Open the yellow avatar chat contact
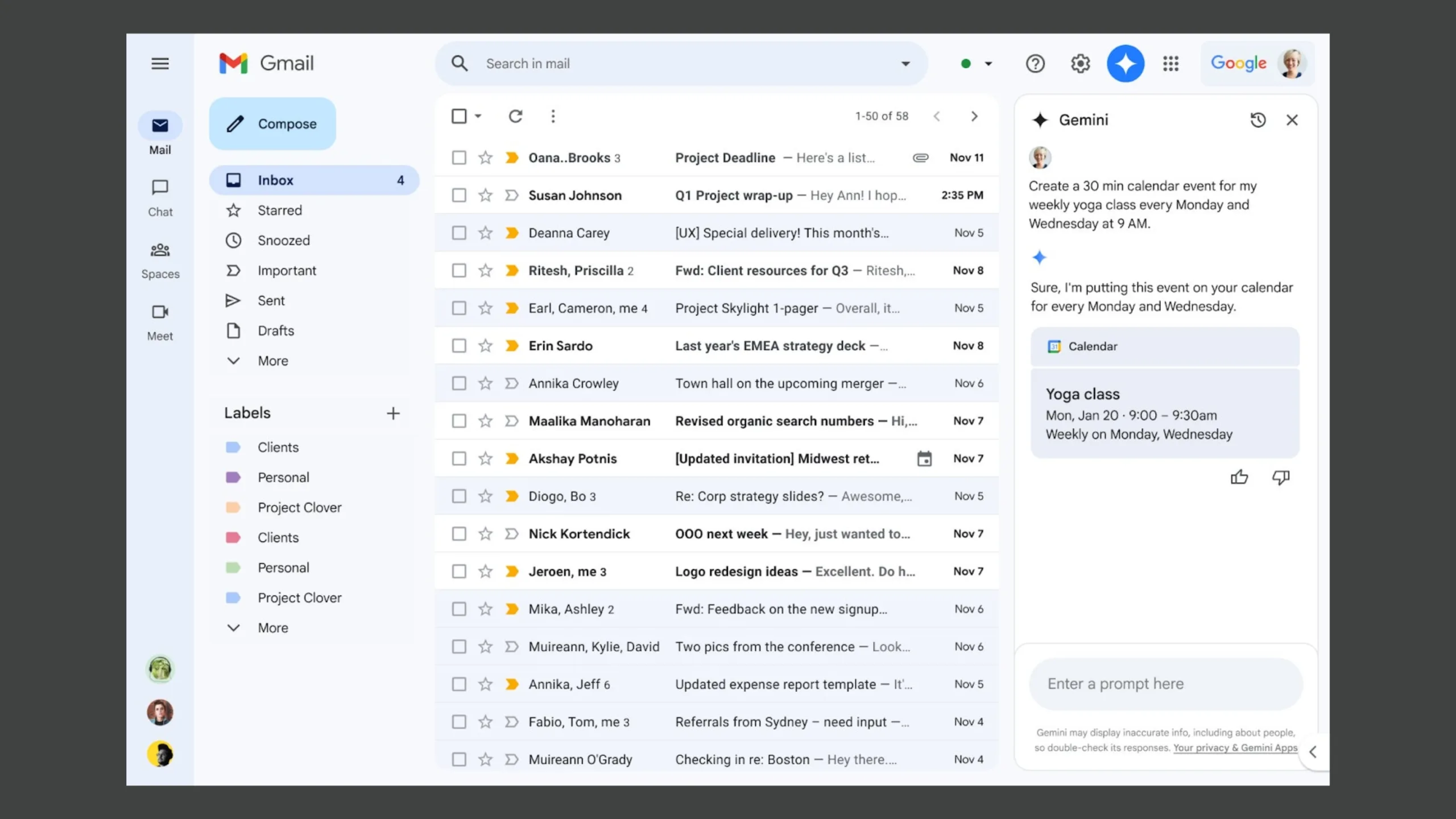This screenshot has width=1456, height=819. pos(160,754)
